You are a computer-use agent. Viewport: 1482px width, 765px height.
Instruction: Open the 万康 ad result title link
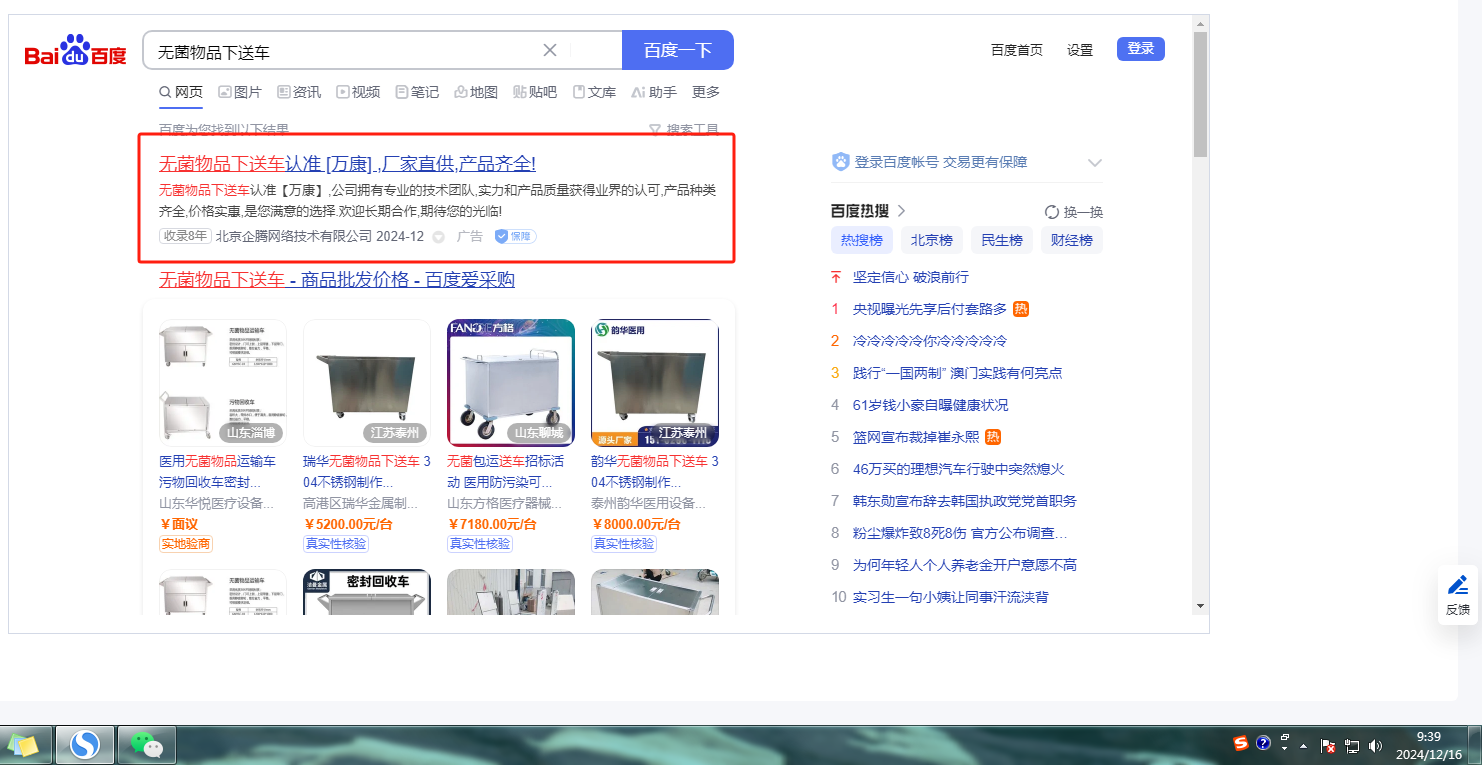coord(347,164)
